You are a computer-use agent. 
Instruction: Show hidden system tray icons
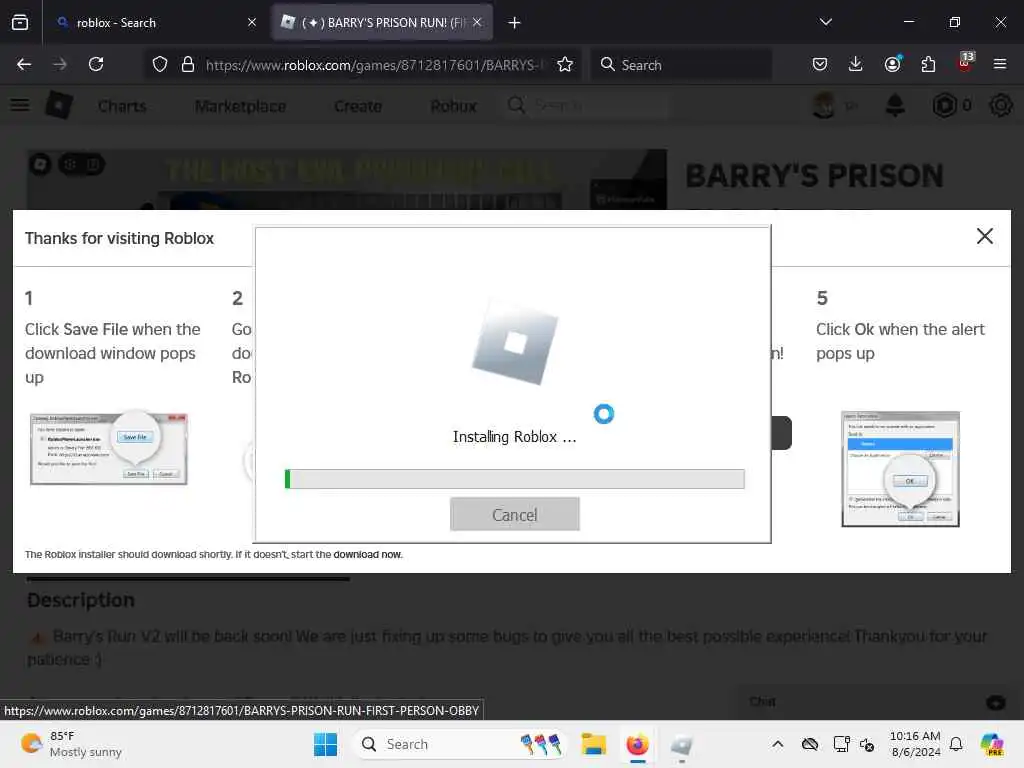click(777, 744)
